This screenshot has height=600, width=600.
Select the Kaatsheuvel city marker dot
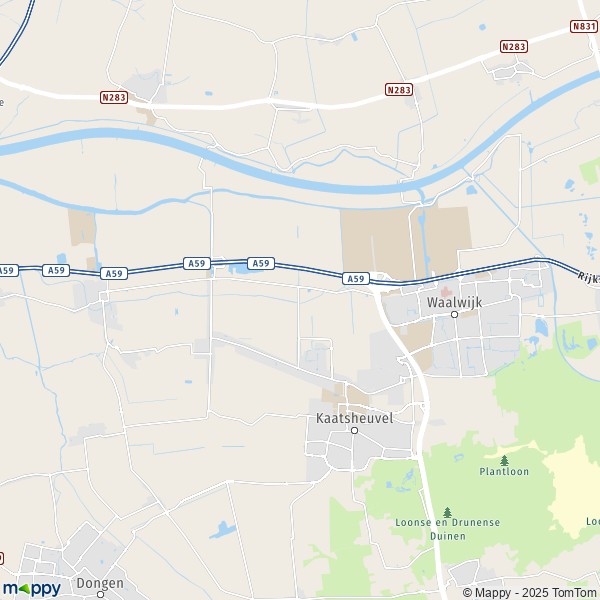[354, 430]
